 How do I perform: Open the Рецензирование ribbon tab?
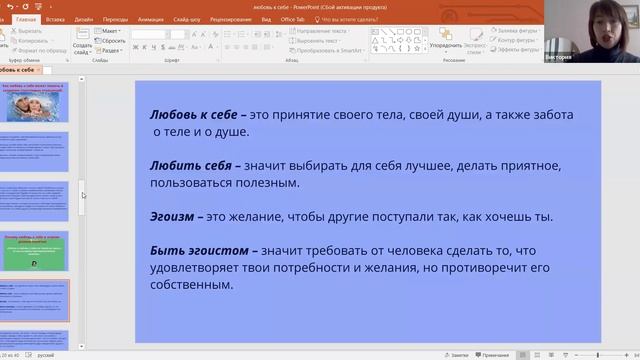[x=231, y=19]
